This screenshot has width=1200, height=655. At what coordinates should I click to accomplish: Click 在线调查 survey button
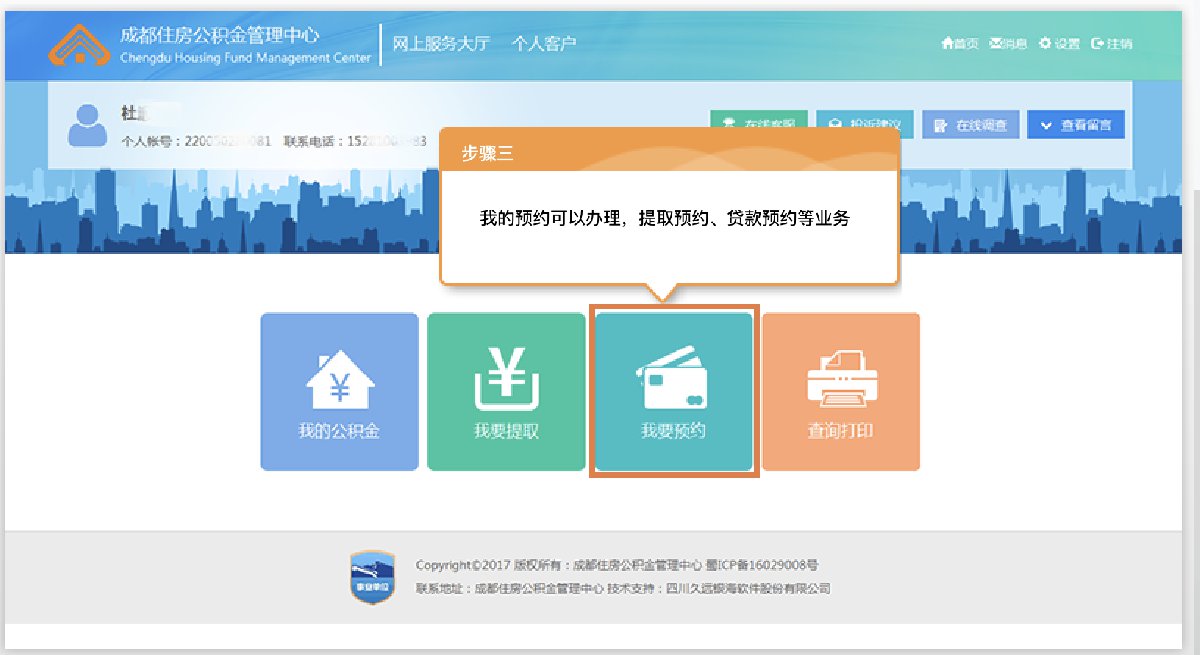(970, 125)
